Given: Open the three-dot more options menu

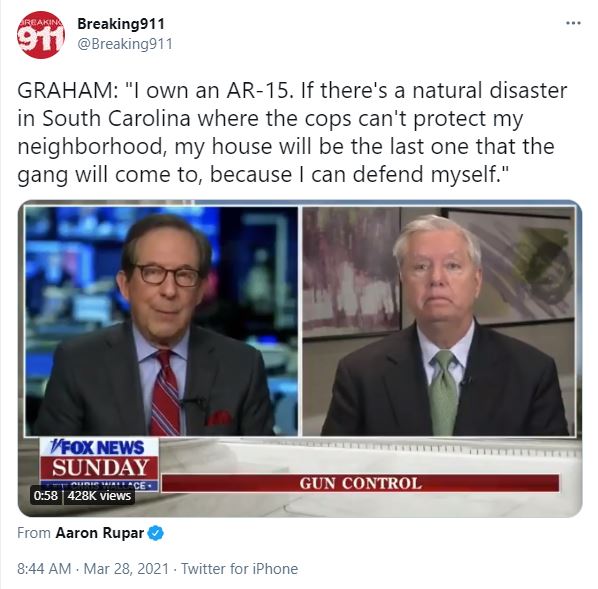Looking at the screenshot, I should (x=573, y=23).
